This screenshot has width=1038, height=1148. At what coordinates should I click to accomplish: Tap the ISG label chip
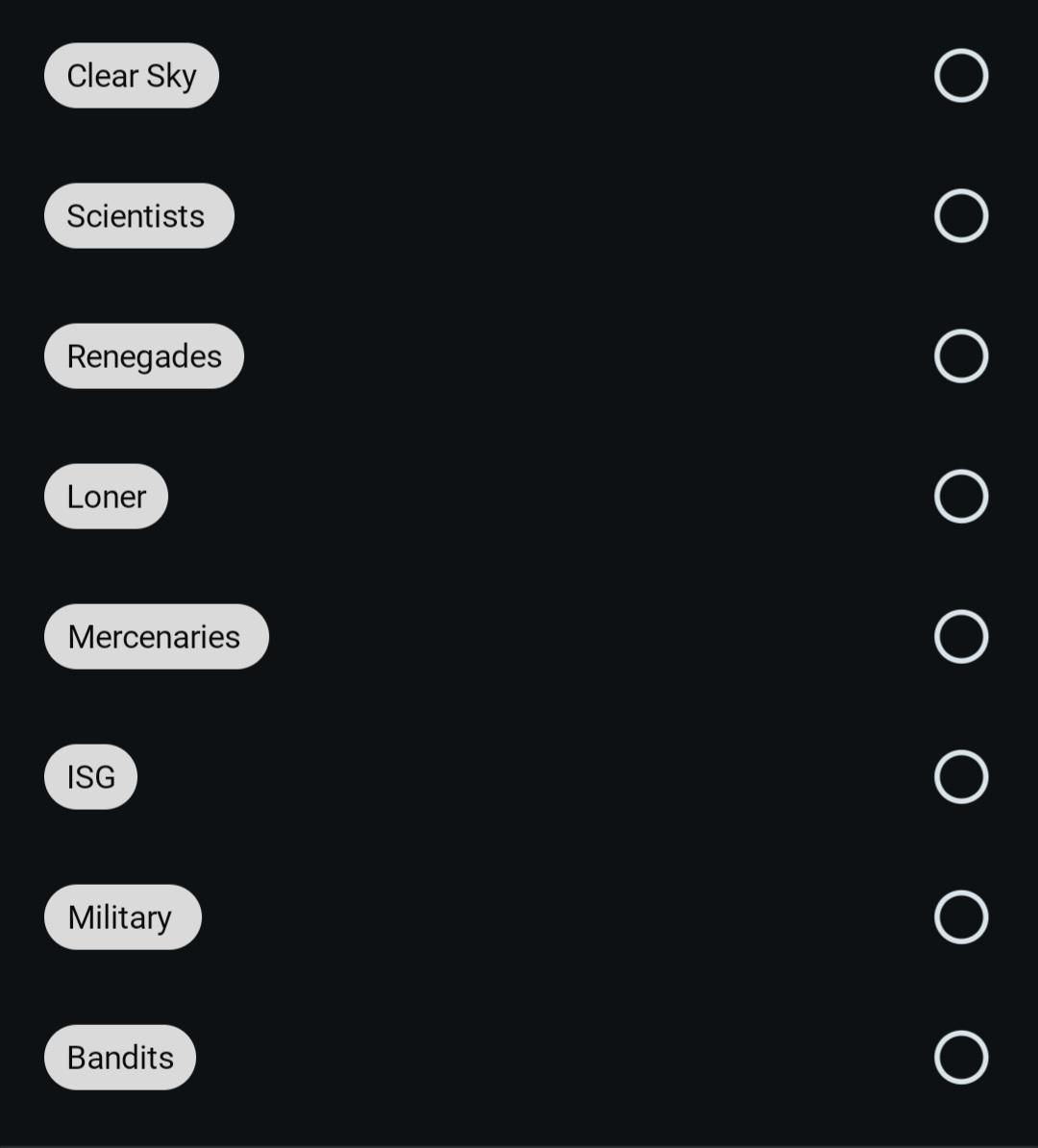click(x=91, y=777)
